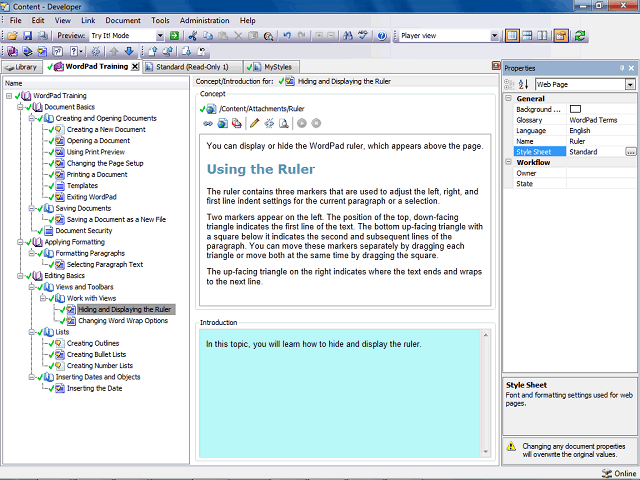640x480 pixels.
Task: Open the Link menu
Action: (88, 20)
